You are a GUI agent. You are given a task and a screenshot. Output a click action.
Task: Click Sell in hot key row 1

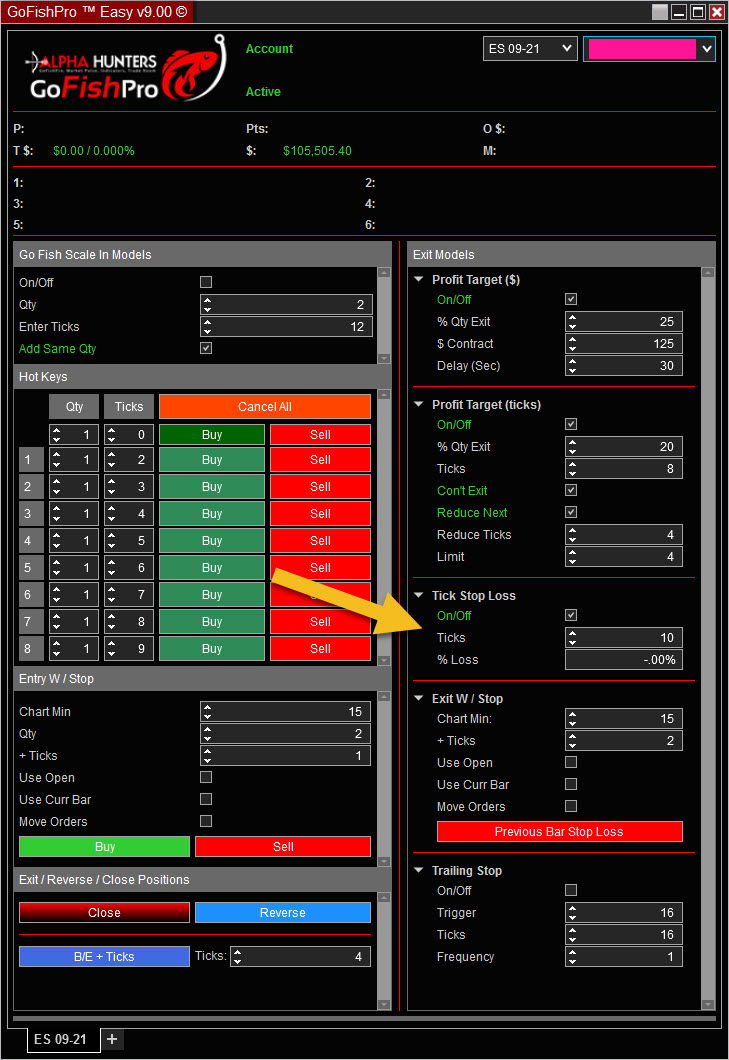(321, 460)
